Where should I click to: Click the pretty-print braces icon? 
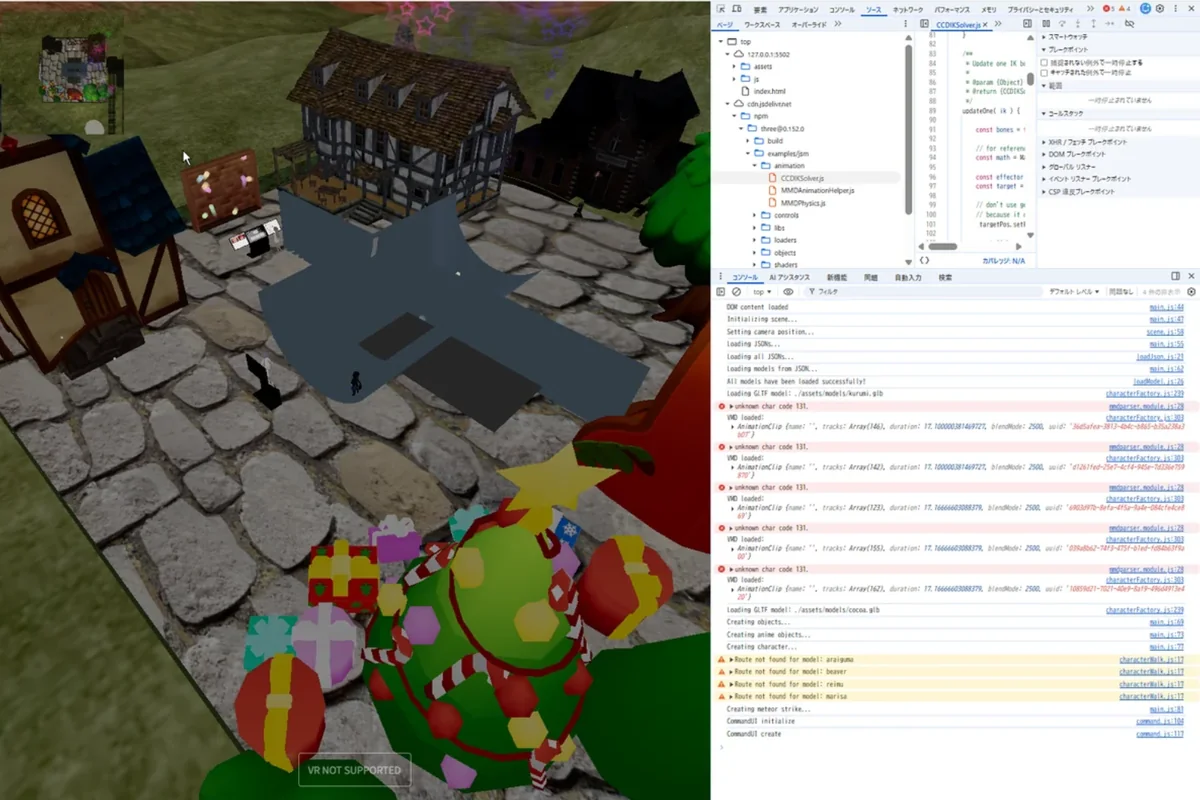924,260
